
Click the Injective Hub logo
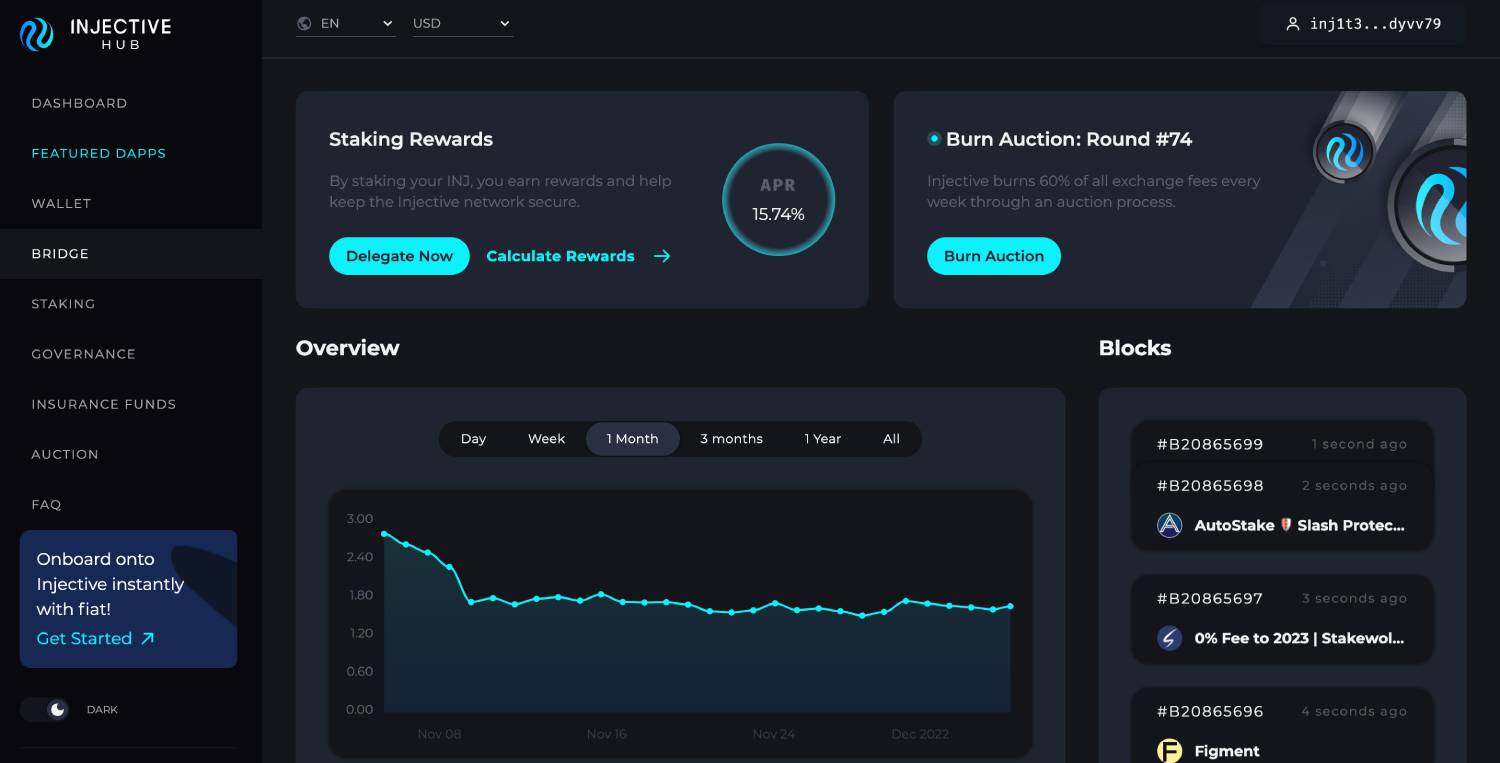click(93, 33)
